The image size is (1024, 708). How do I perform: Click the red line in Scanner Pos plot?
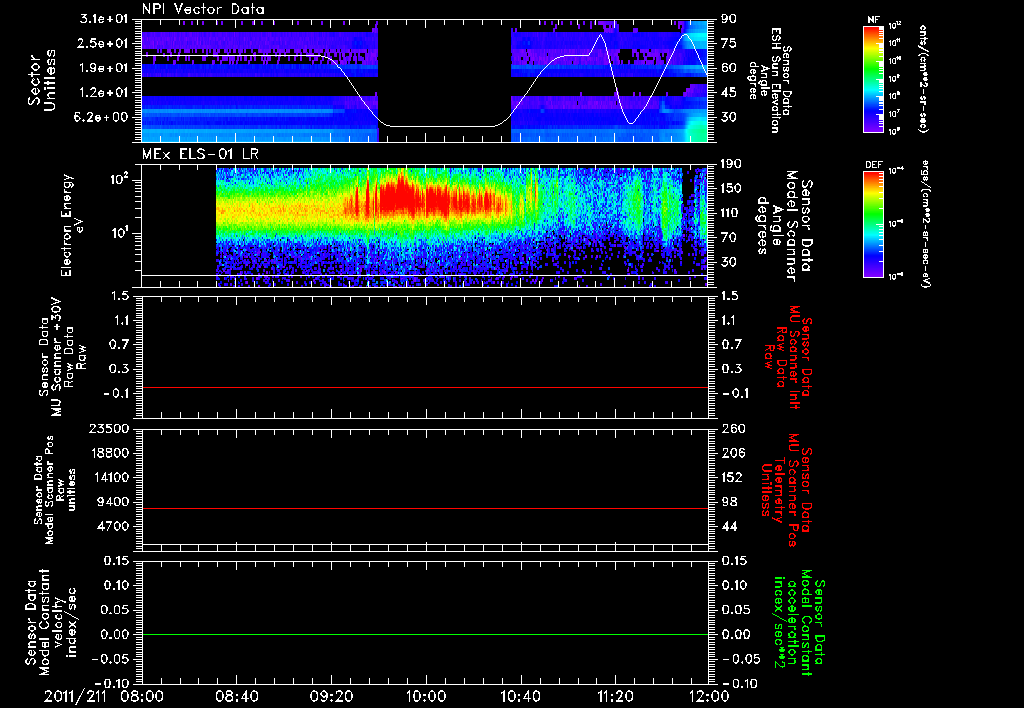tap(424, 508)
